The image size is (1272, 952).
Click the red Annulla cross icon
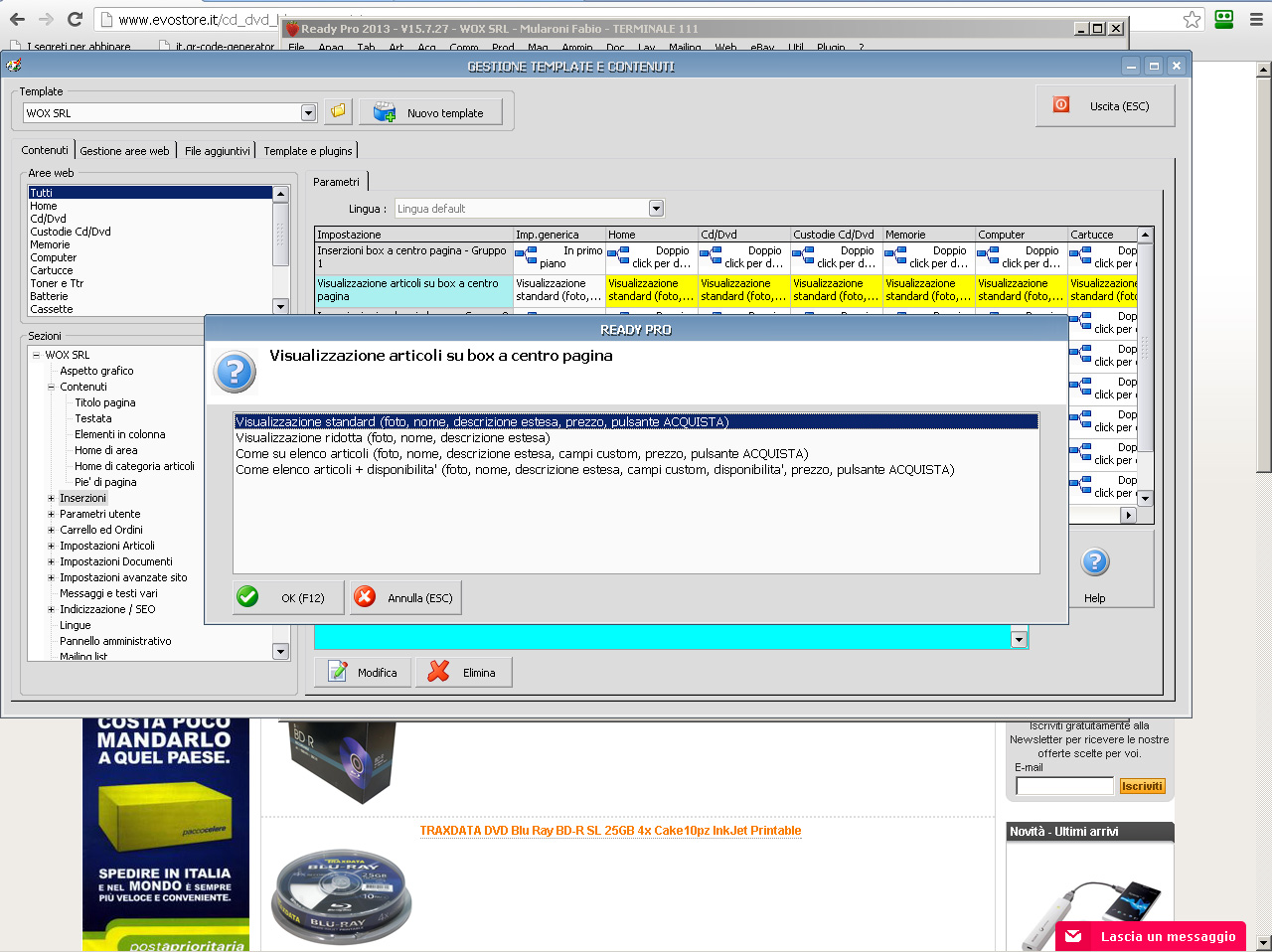[365, 596]
